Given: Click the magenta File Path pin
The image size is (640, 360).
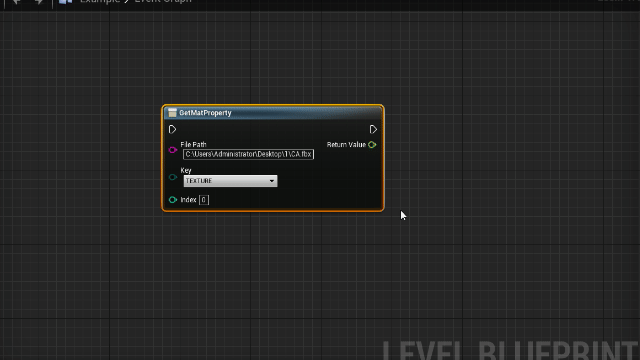Looking at the screenshot, I should click(173, 150).
